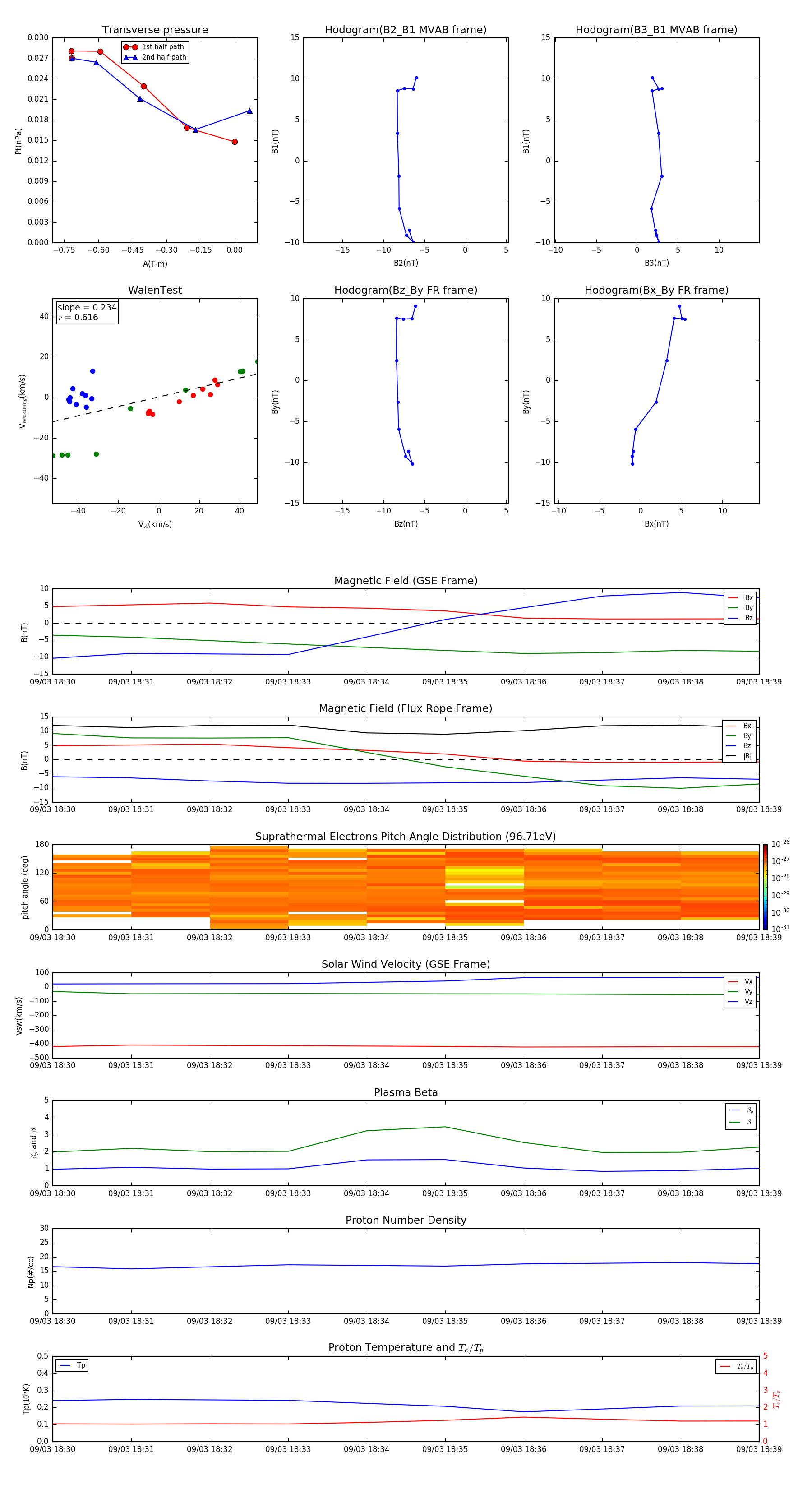Select the Bx' entry in Flux Rope legend
812x1489 pixels.
(x=739, y=726)
